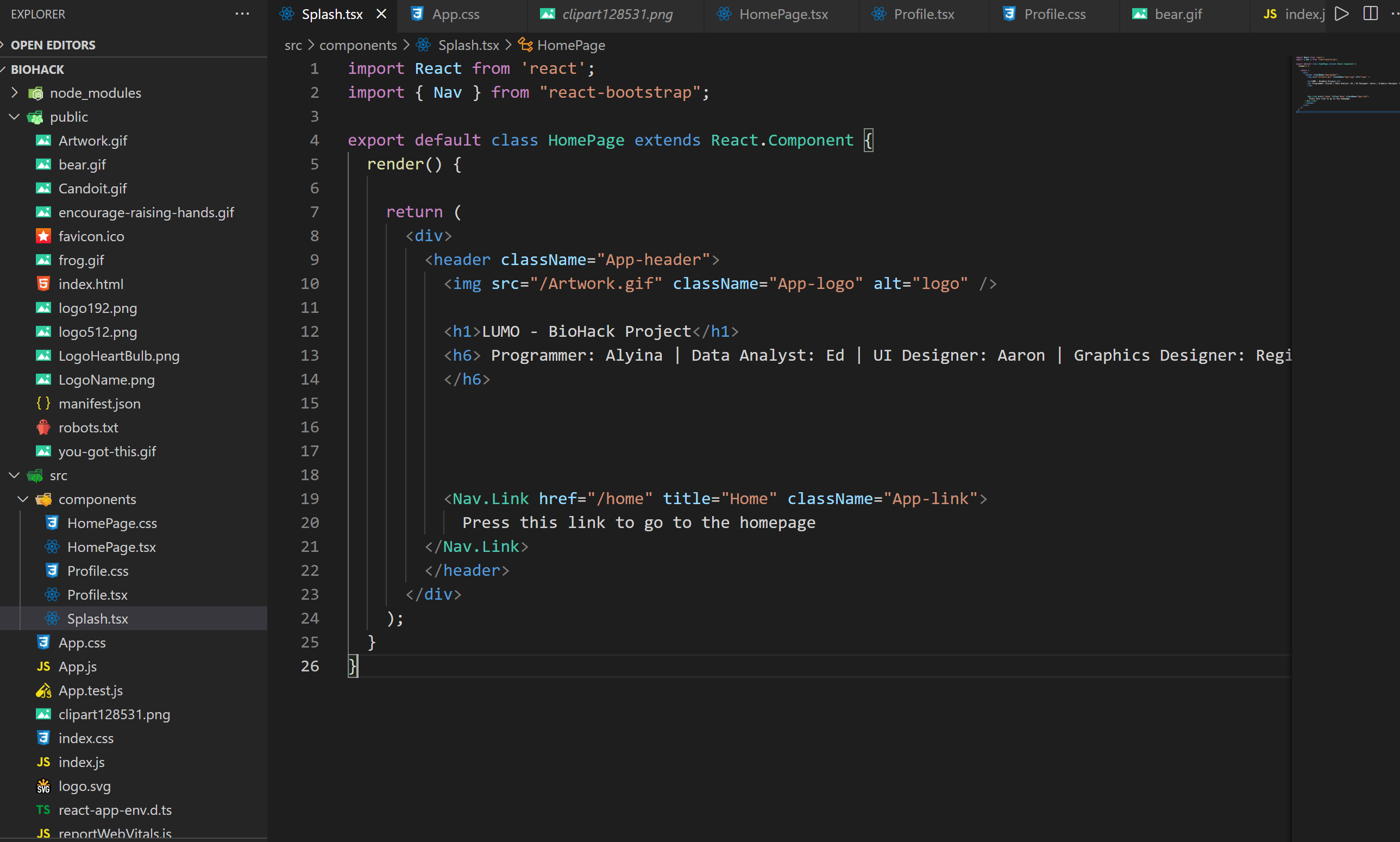Switch to the App.css tab
Screen dimensions: 1400x842
tap(455, 14)
